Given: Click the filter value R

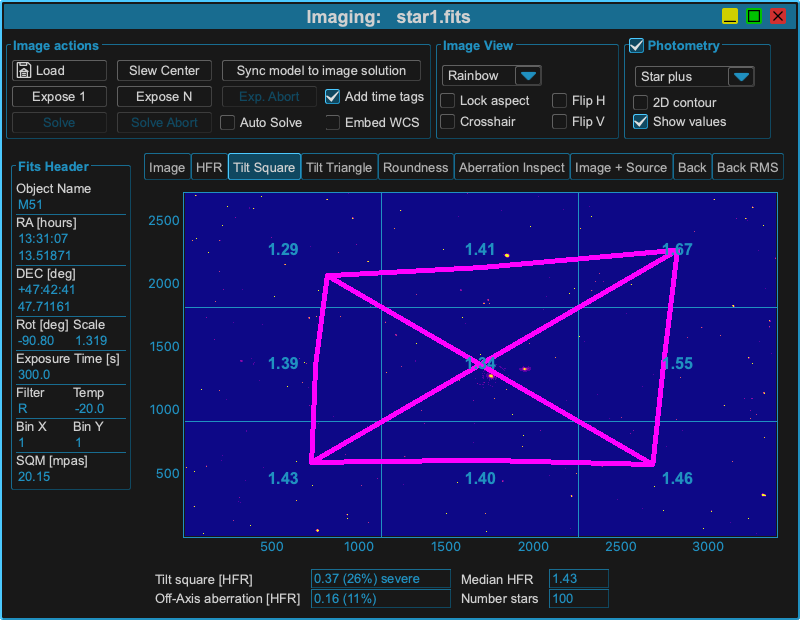Looking at the screenshot, I should (22, 409).
